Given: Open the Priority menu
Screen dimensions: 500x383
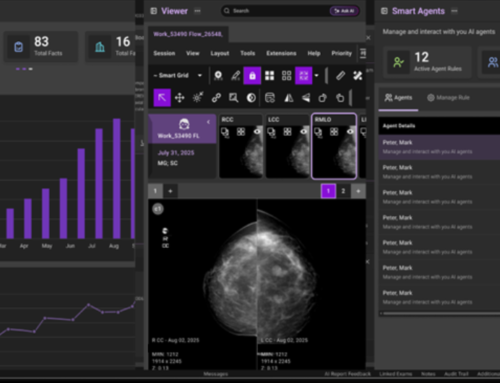Looking at the screenshot, I should [342, 53].
